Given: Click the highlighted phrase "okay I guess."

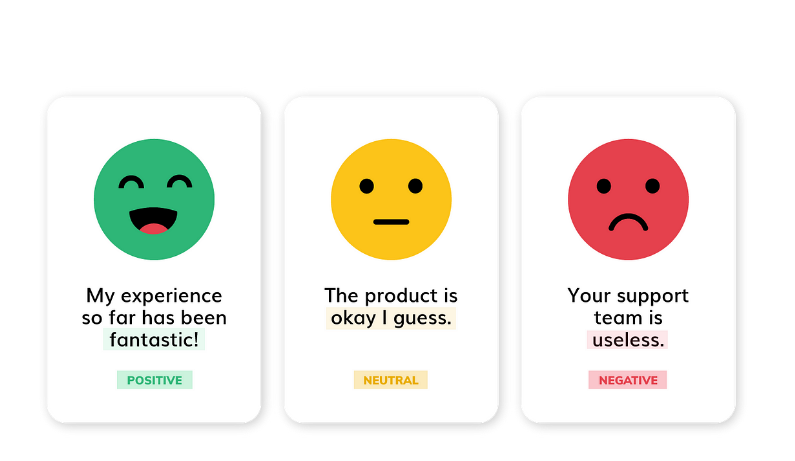Looking at the screenshot, I should pos(391,318).
